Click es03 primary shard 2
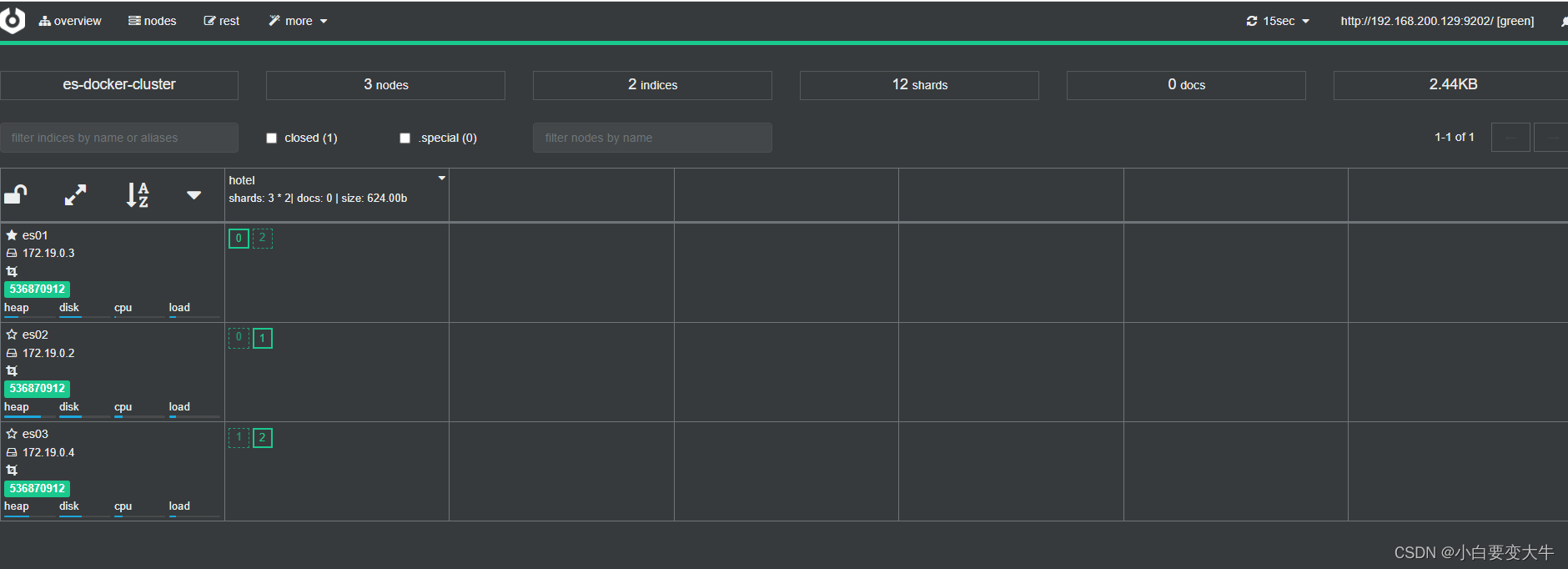Screen dimensions: 1568x569 click(263, 437)
